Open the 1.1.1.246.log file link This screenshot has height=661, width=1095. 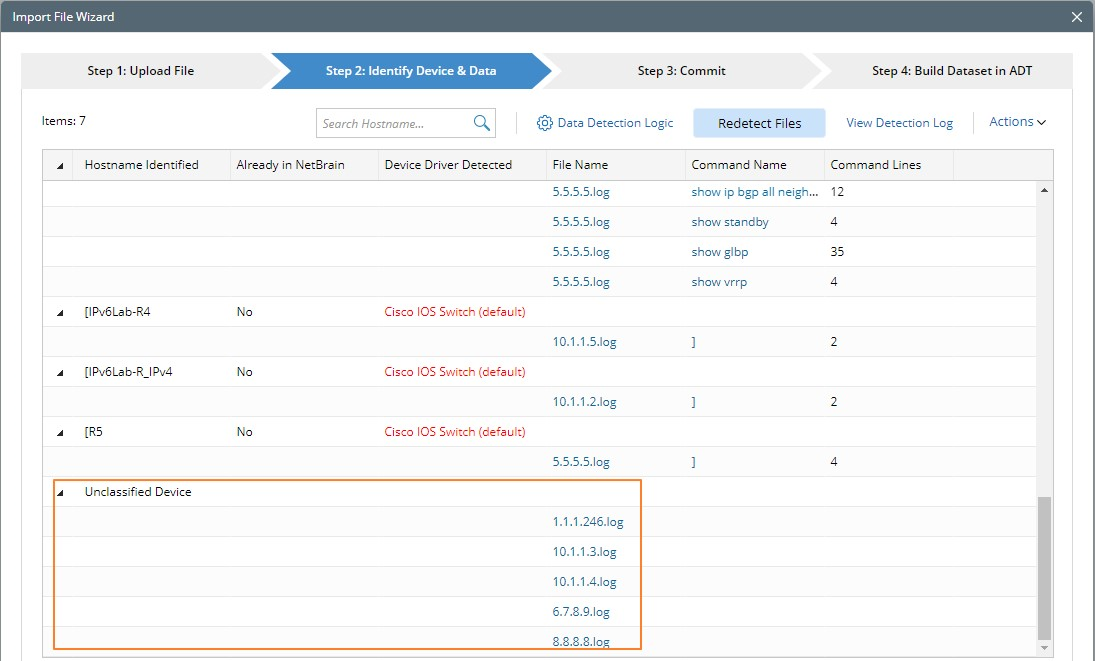coord(587,522)
